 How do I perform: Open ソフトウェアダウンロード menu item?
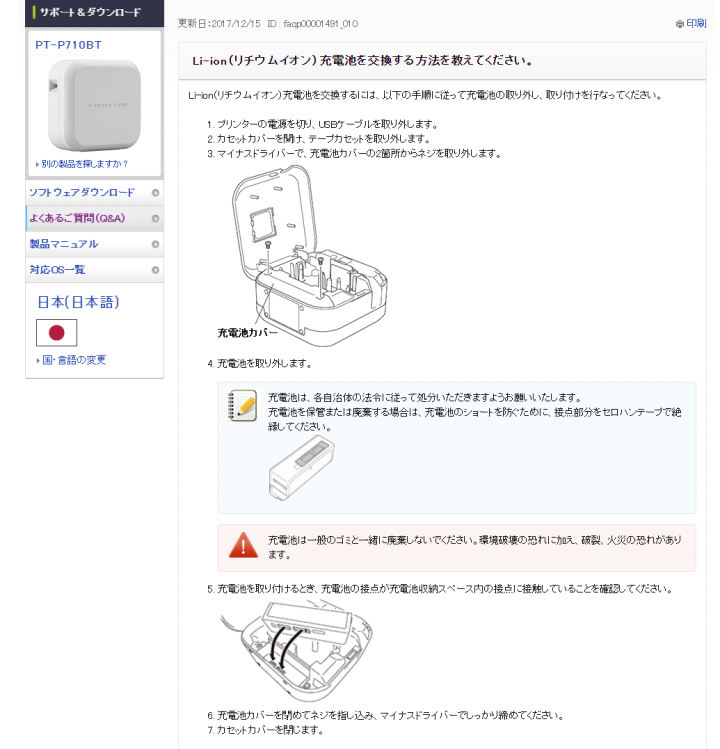pos(95,193)
